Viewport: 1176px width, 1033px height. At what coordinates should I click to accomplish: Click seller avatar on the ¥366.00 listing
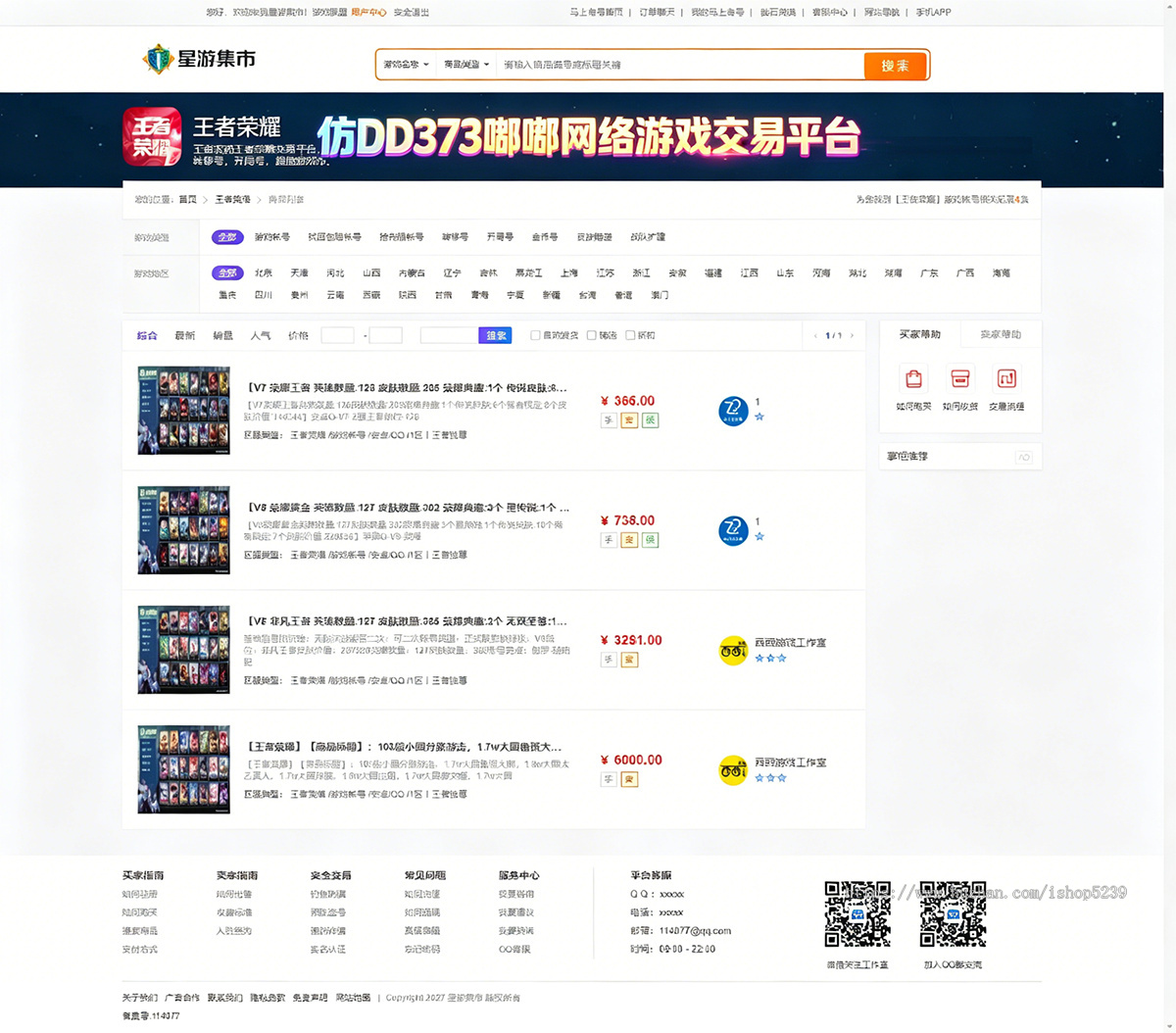[733, 411]
